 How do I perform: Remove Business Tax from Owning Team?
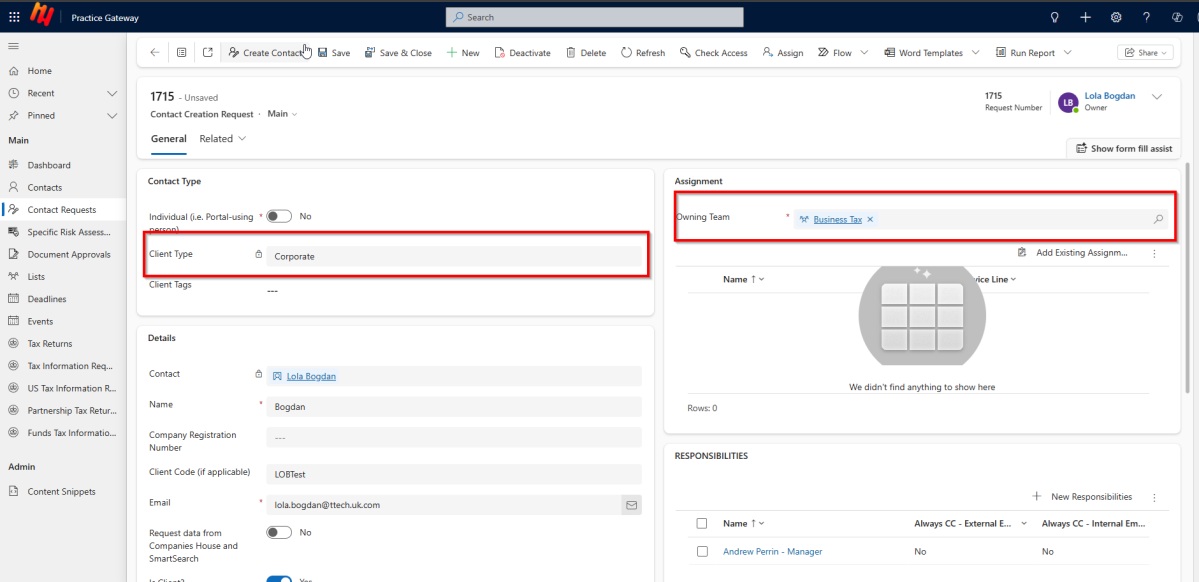(x=870, y=219)
